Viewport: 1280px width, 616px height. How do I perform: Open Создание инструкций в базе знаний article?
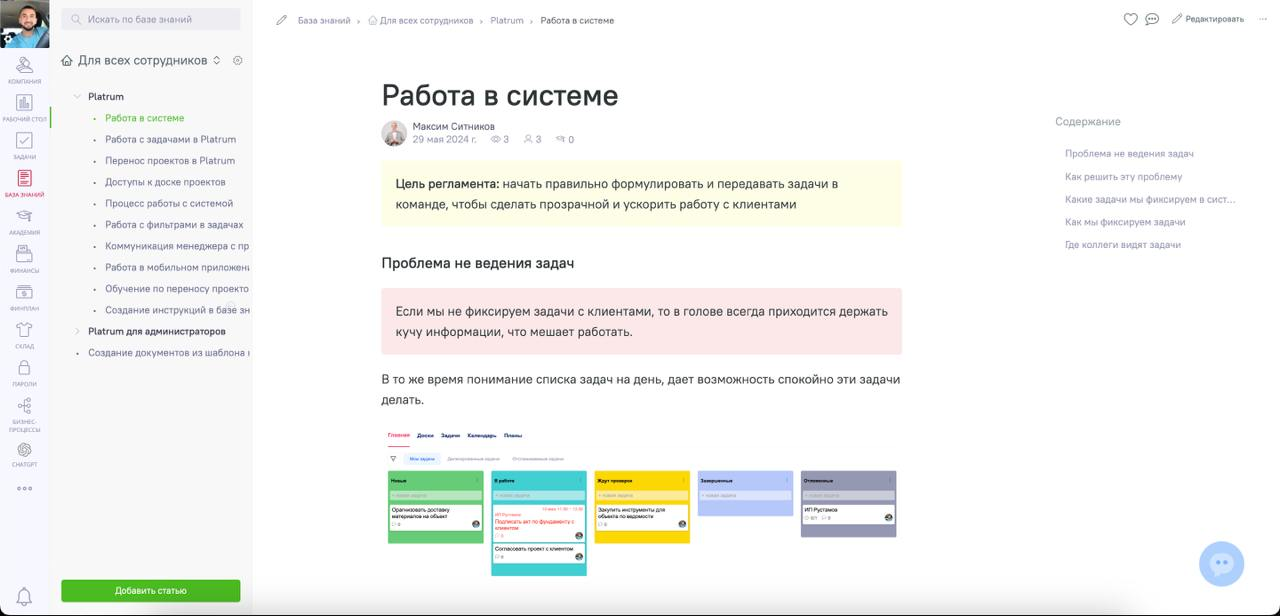click(177, 310)
